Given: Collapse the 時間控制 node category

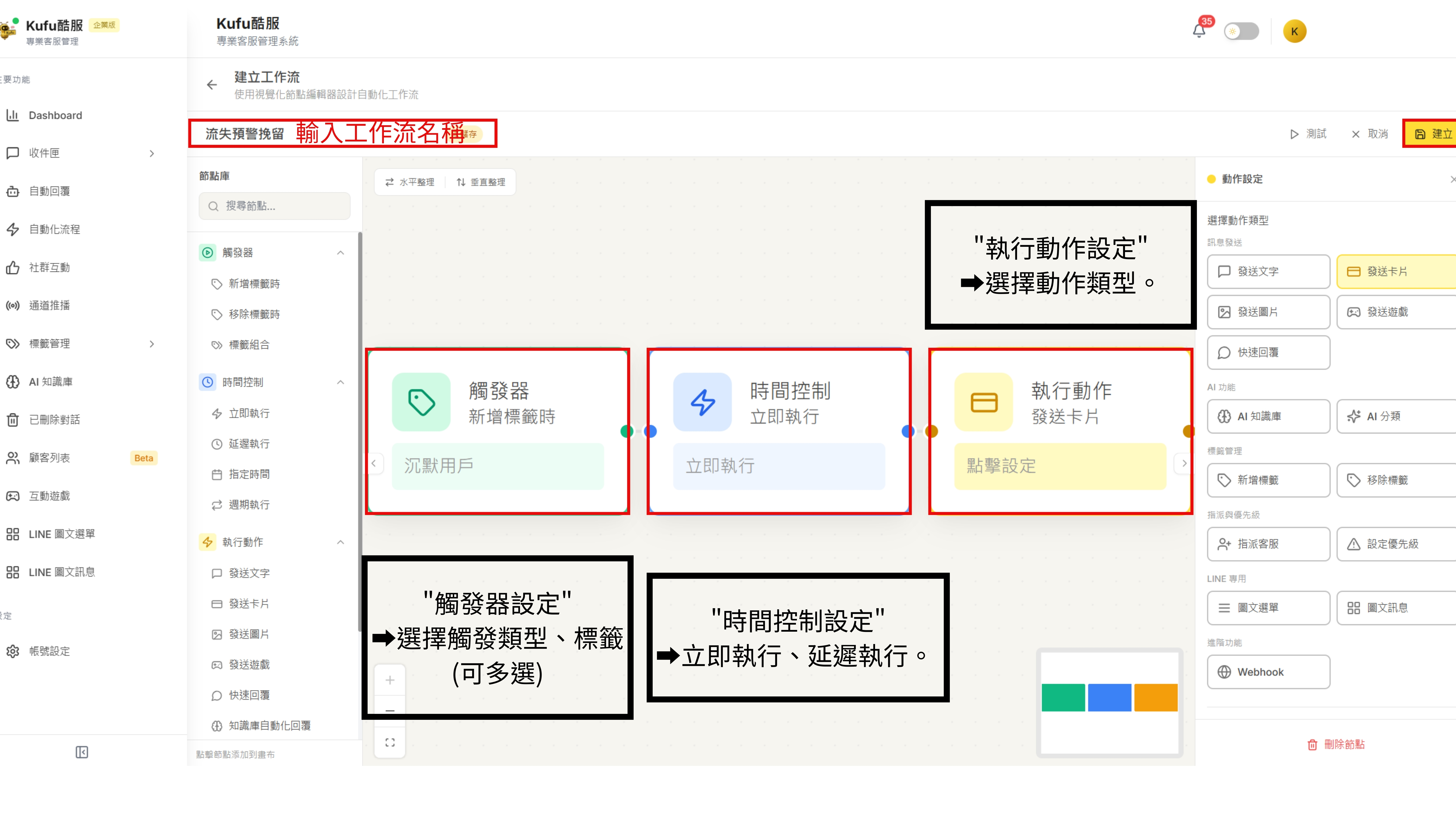Looking at the screenshot, I should 340,382.
